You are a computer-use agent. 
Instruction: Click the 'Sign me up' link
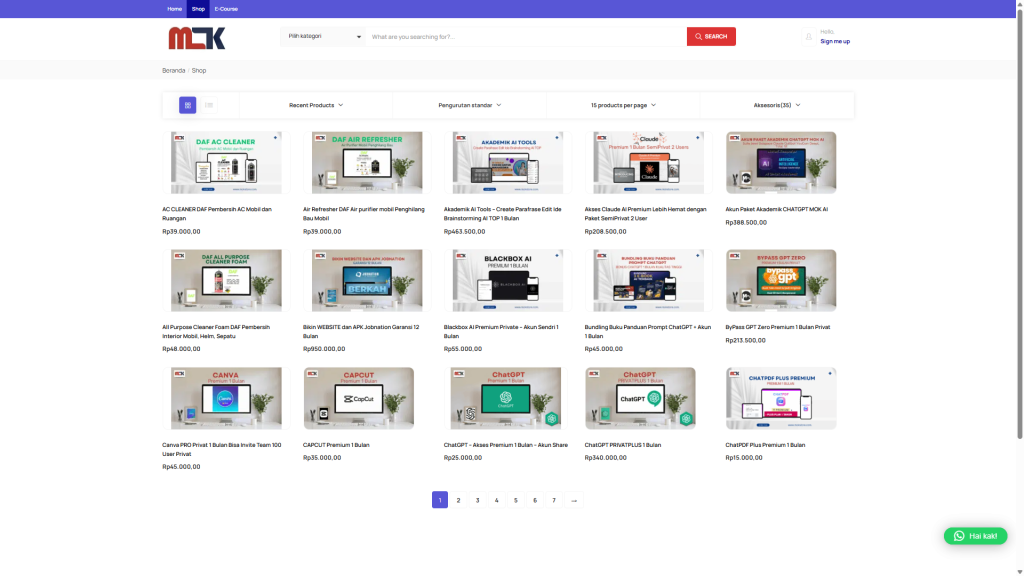pyautogui.click(x=835, y=42)
